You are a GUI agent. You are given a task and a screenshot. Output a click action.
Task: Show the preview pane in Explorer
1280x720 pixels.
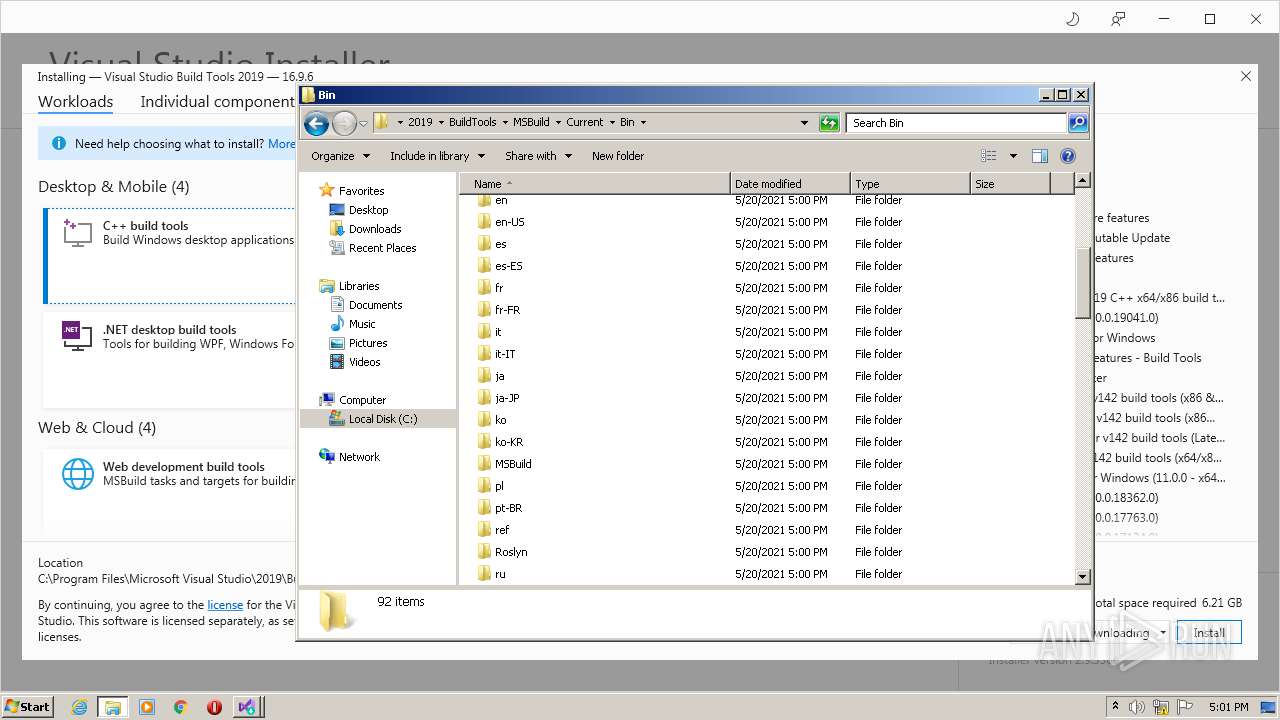(x=1040, y=156)
